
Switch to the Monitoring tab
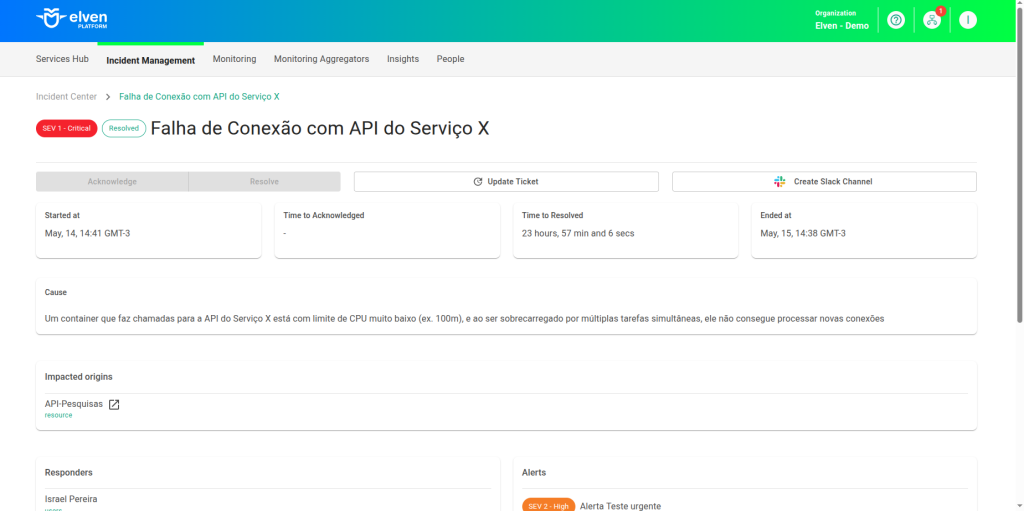234,59
